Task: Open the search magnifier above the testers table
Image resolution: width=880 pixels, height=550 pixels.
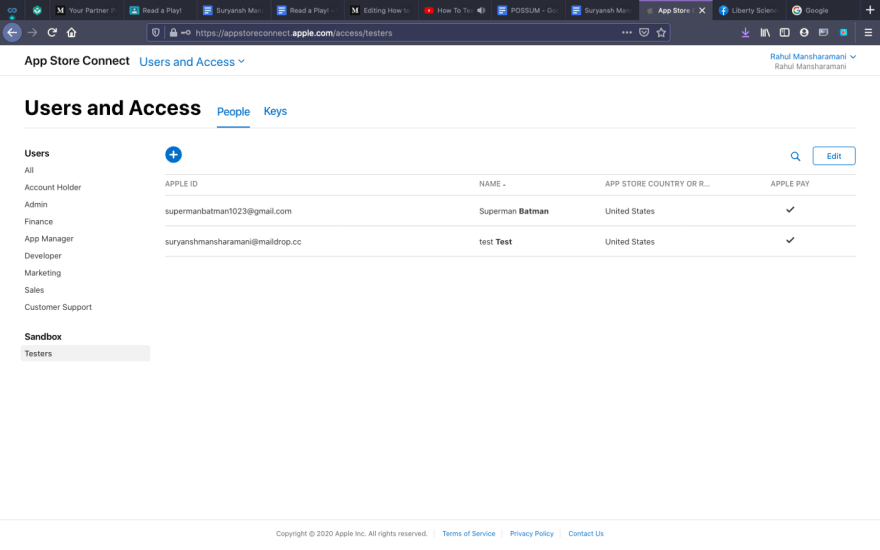Action: coord(795,157)
